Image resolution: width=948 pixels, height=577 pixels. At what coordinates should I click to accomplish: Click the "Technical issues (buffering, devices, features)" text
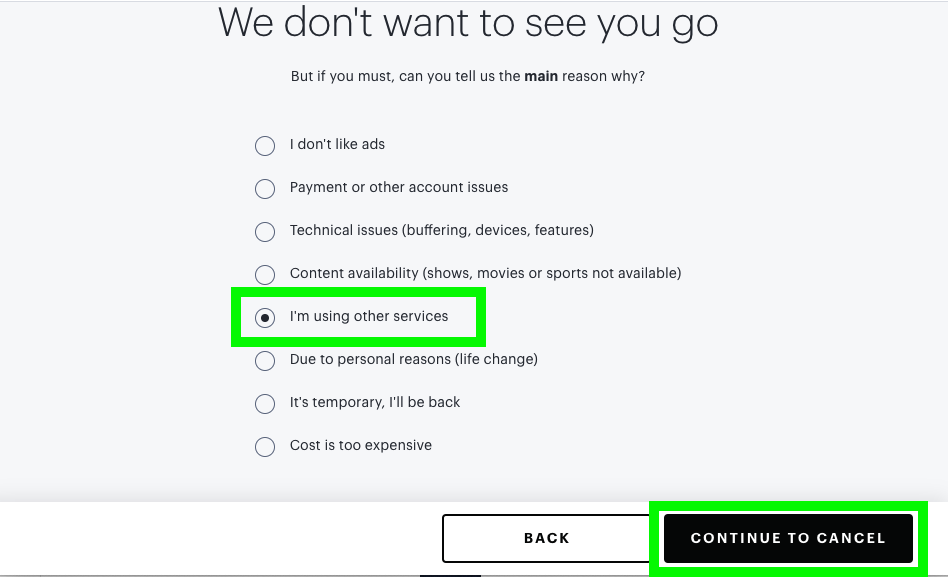coord(441,231)
